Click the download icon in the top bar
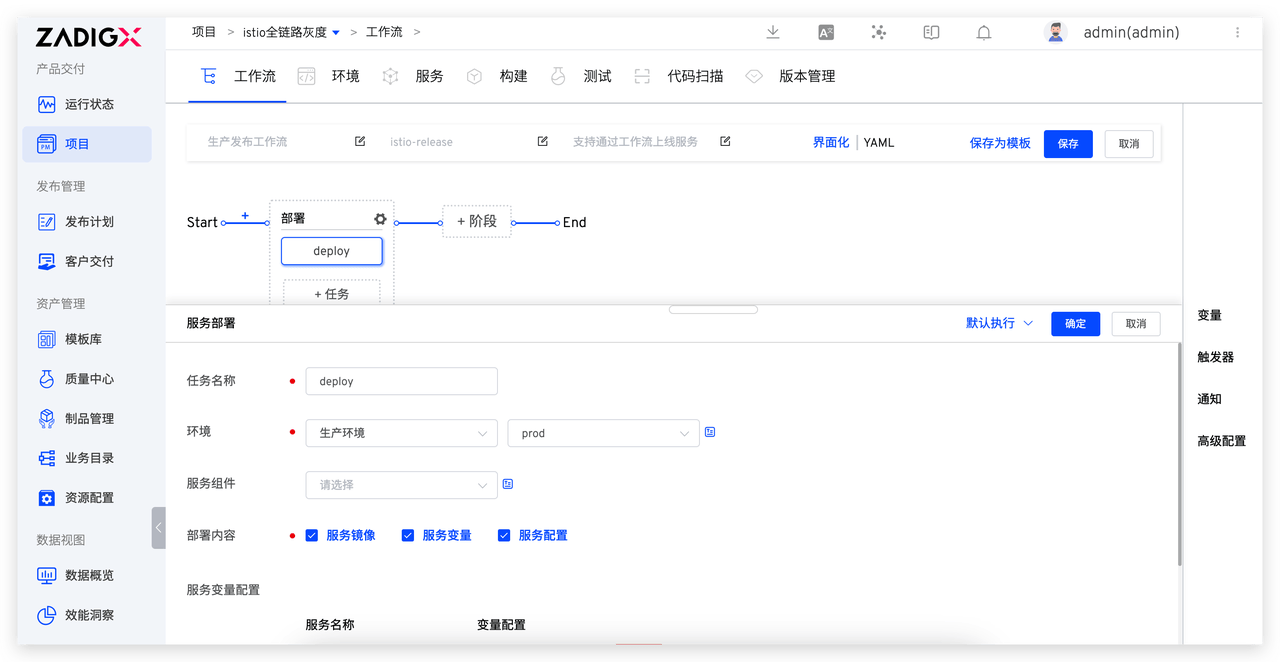This screenshot has width=1280, height=662. (x=772, y=32)
